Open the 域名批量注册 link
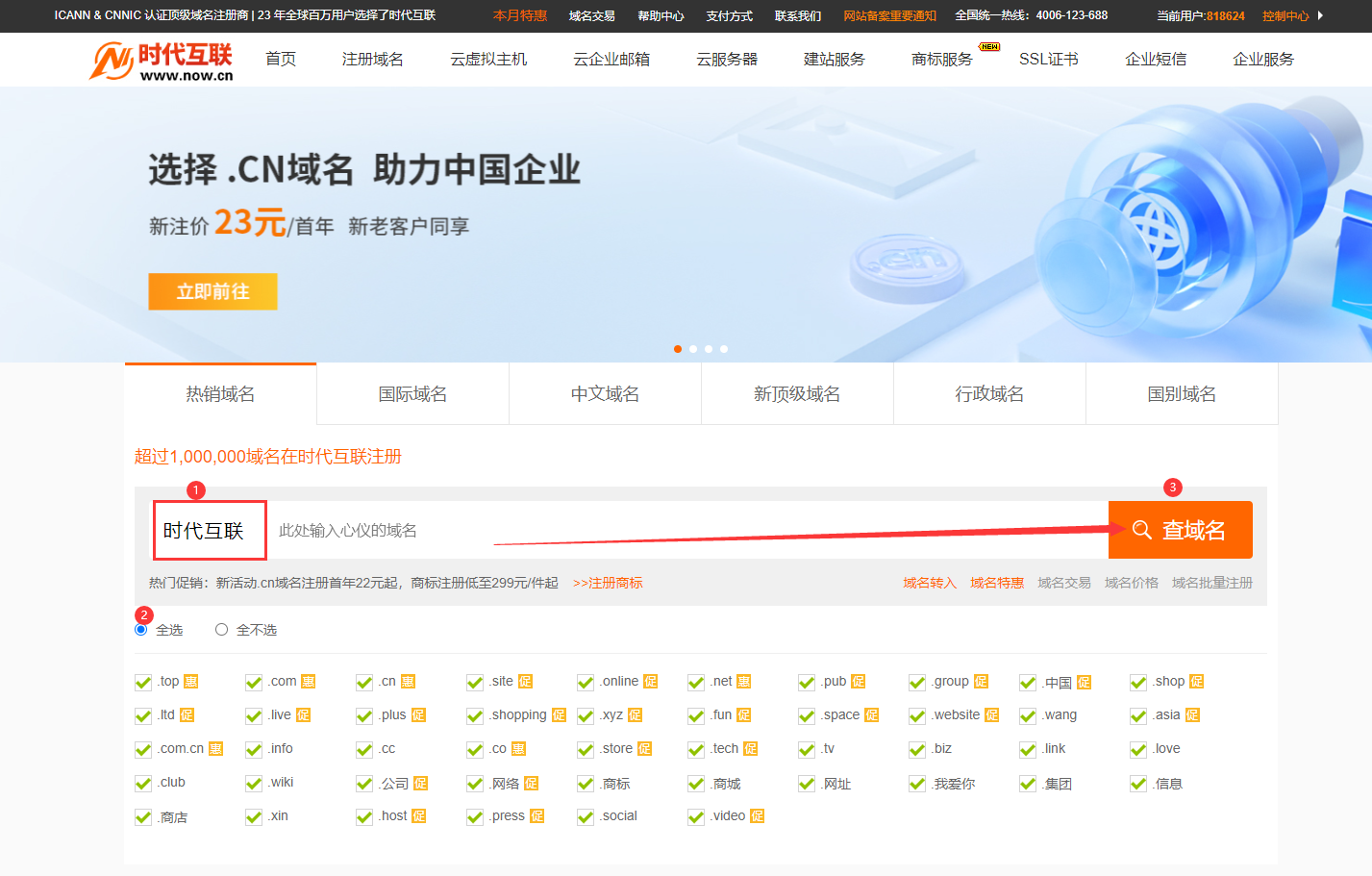This screenshot has height=876, width=1372. pos(1212,583)
